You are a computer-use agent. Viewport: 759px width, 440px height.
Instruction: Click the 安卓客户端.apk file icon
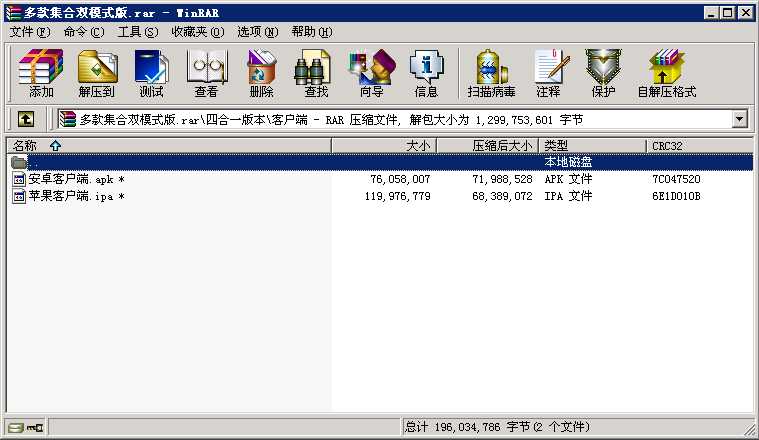click(18, 179)
